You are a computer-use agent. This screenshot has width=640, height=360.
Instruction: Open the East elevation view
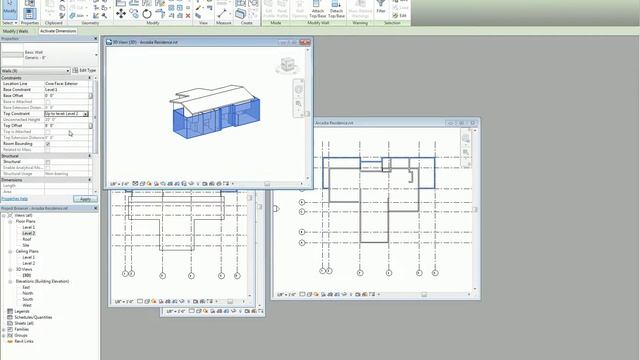pos(26,287)
